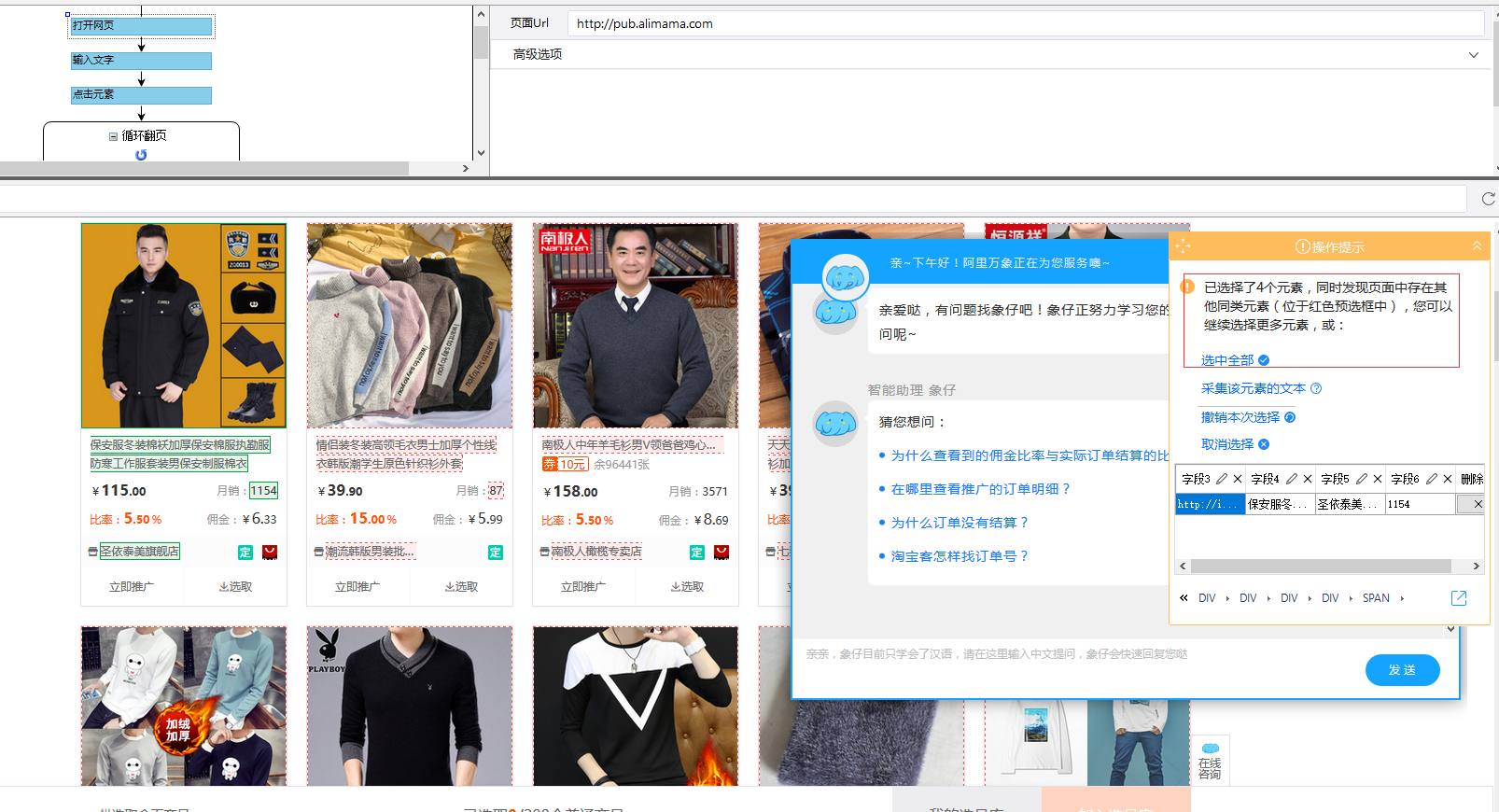Select the SPAN node in the element breadcrumb
The height and width of the screenshot is (812, 1499).
click(1376, 598)
